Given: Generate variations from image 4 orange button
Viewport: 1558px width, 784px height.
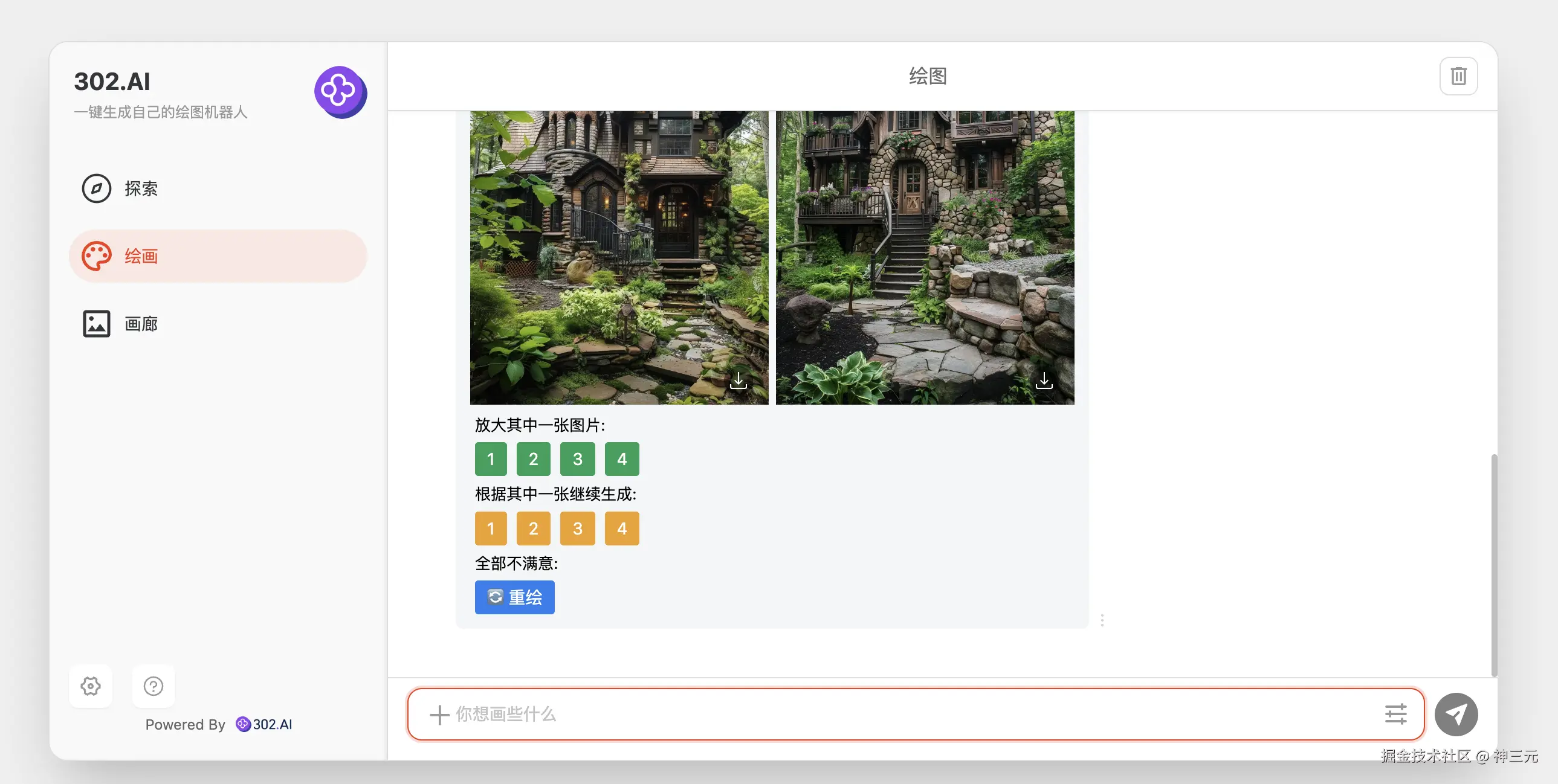Looking at the screenshot, I should pos(621,529).
